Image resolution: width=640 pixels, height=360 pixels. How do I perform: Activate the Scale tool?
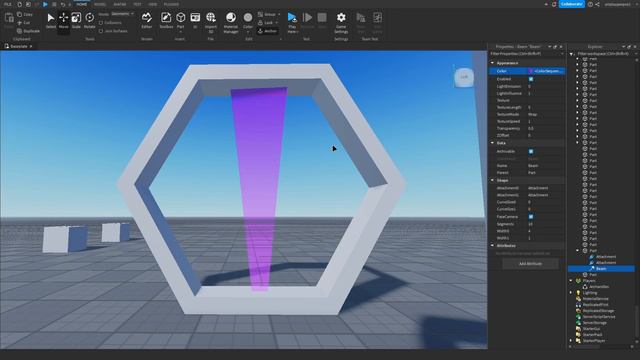[76, 20]
